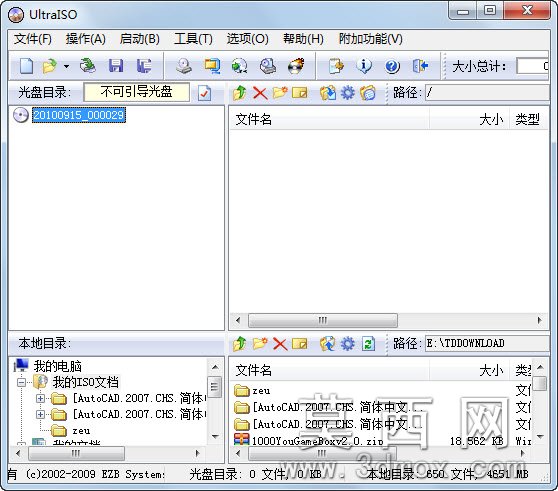558x491 pixels.
Task: Click the view icon in disc toolbar
Action: coord(368,93)
